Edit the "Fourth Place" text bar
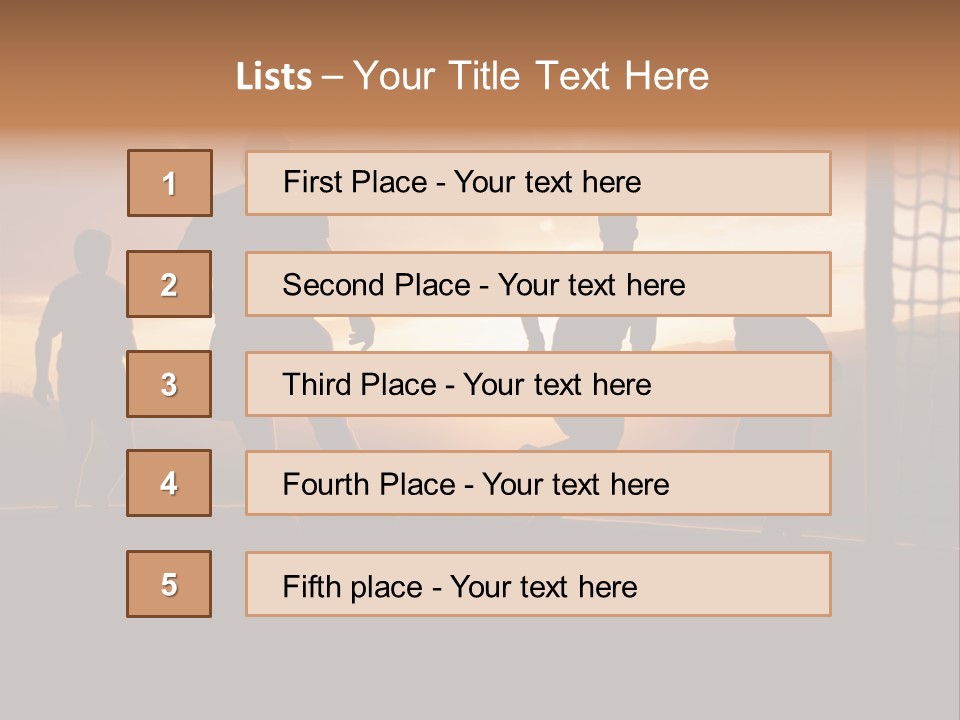960x720 pixels. pos(538,483)
